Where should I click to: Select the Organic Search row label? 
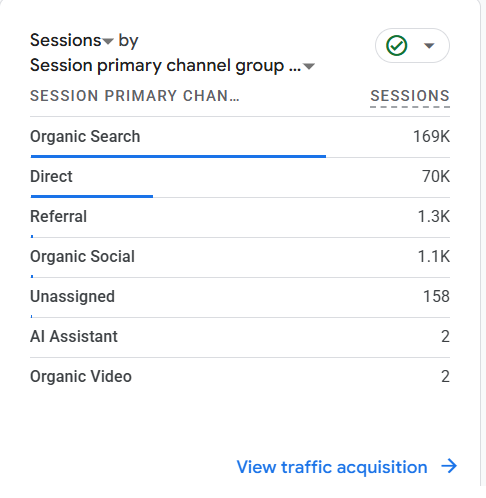point(85,136)
